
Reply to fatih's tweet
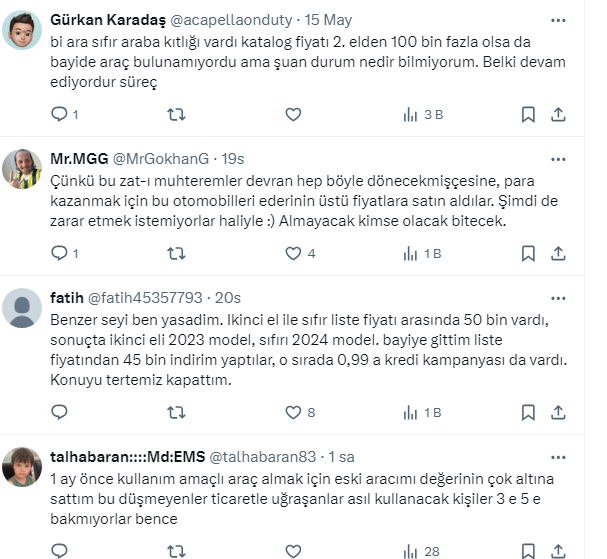point(59,412)
